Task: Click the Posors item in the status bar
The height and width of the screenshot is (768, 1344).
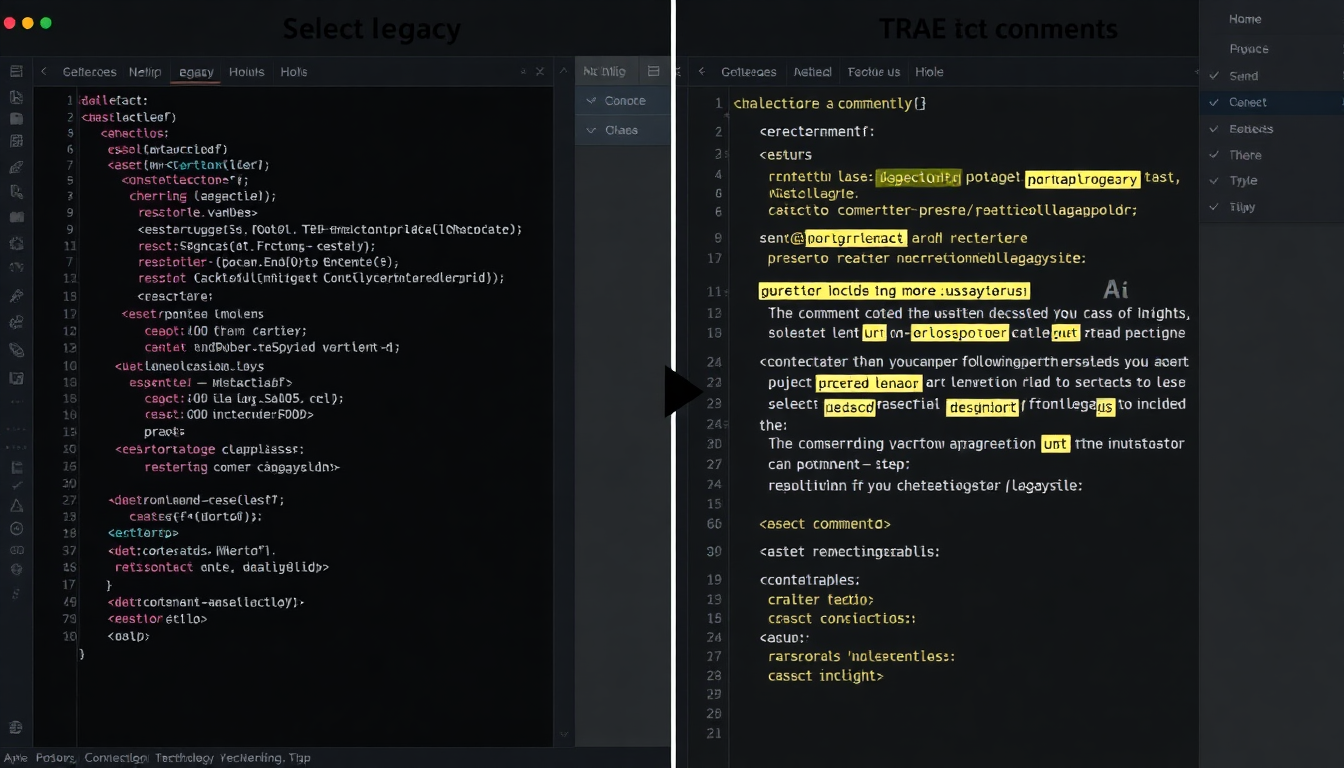Action: pos(55,758)
